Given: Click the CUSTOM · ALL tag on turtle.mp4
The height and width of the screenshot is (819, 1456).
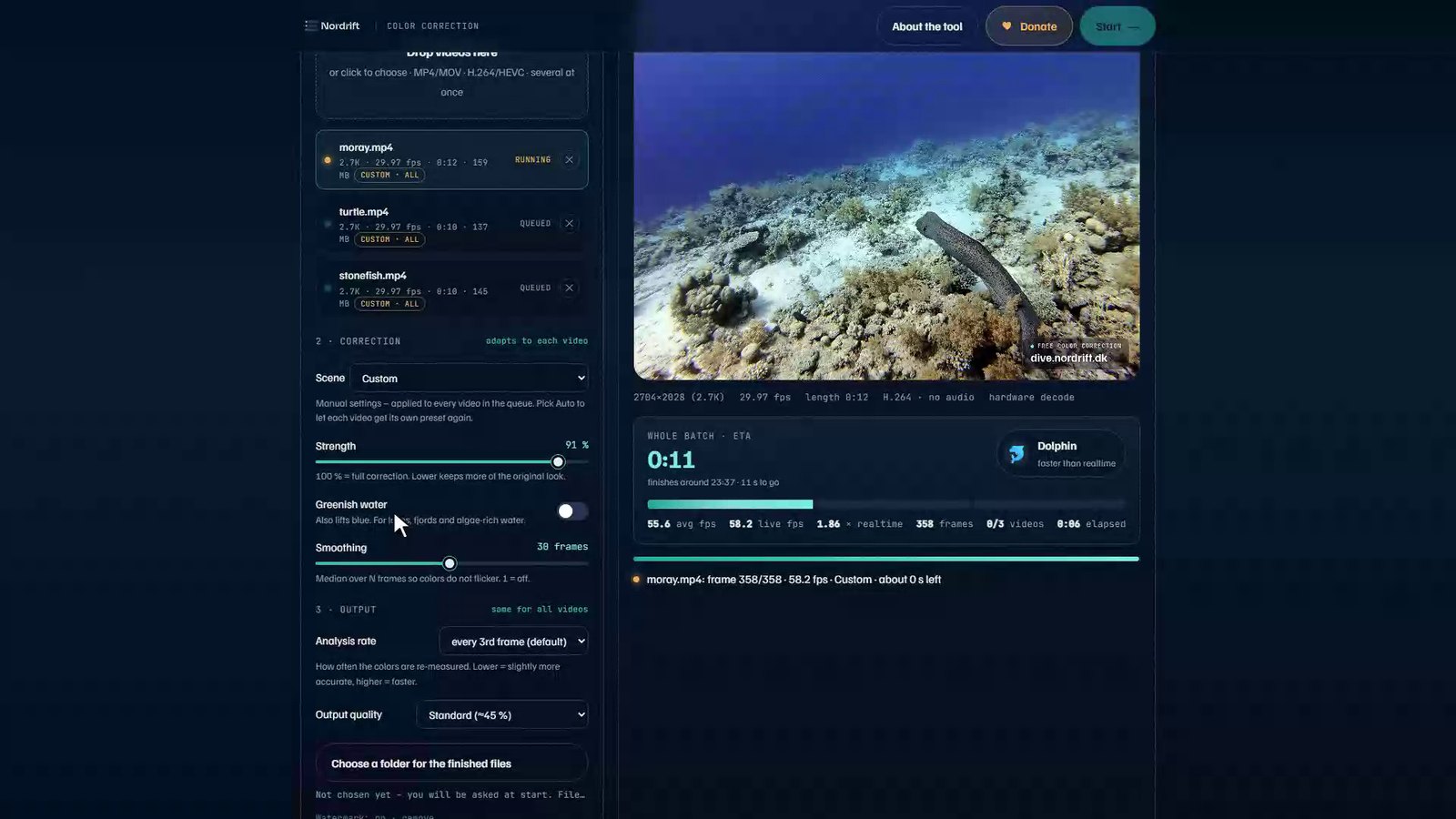Looking at the screenshot, I should click(389, 239).
